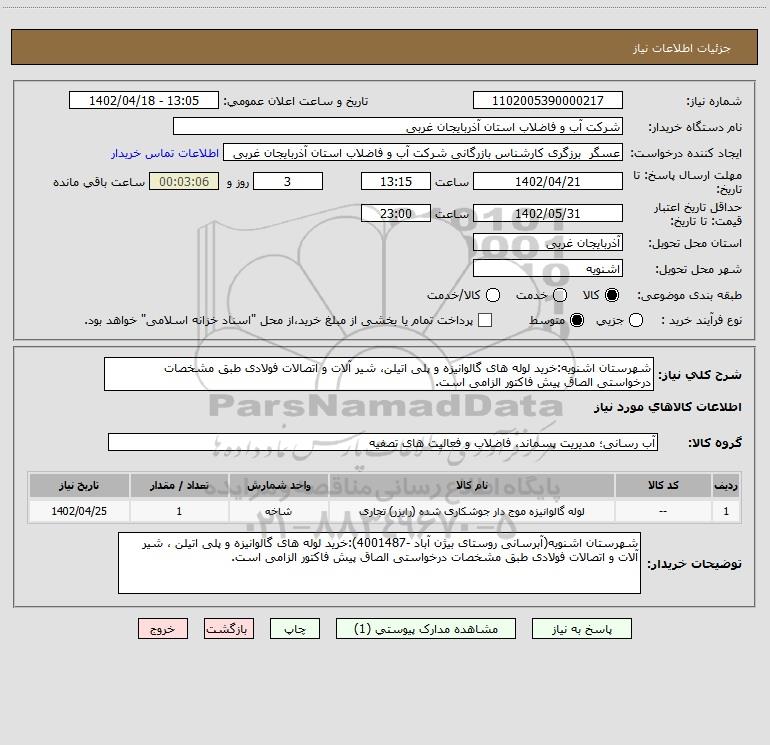Click the واحد شمارش column header

(x=278, y=485)
